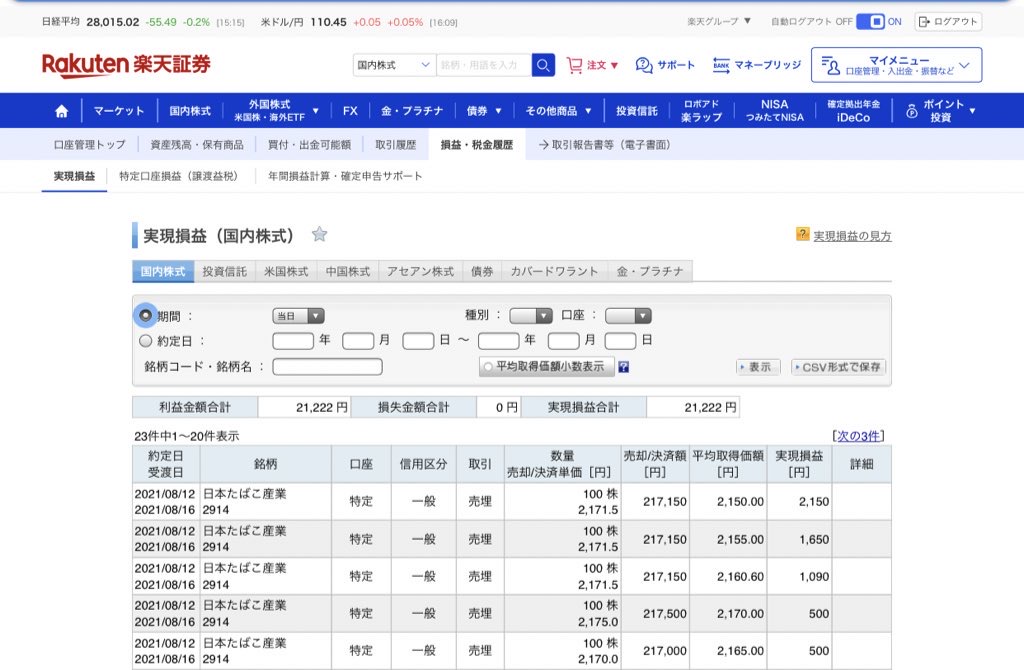Image resolution: width=1024 pixels, height=670 pixels.
Task: Switch to the 米国株式 tab
Action: coord(286,271)
